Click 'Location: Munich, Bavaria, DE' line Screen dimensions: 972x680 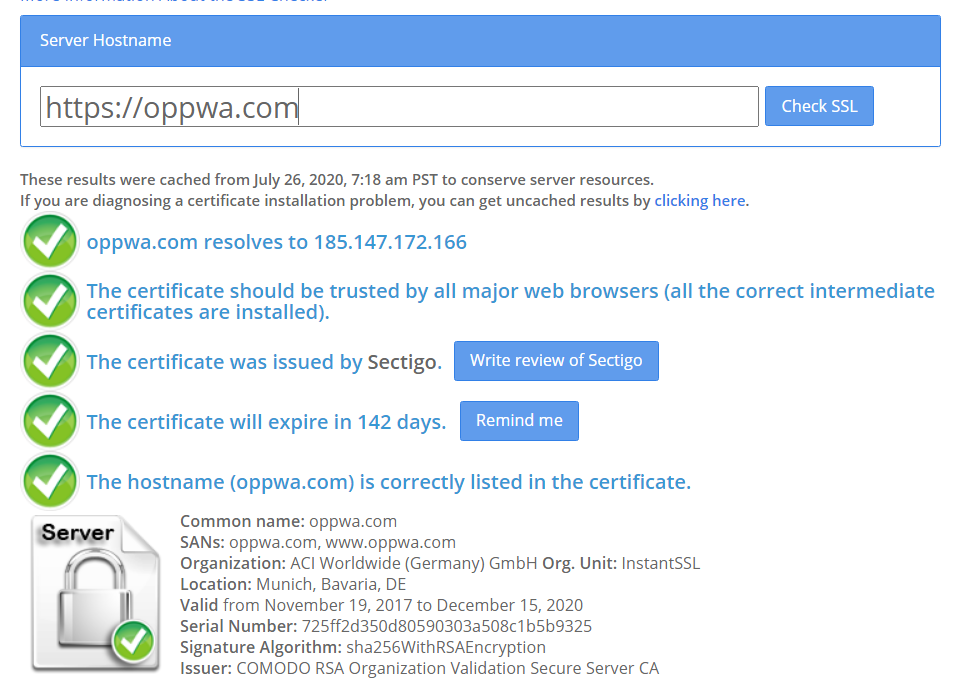293,585
